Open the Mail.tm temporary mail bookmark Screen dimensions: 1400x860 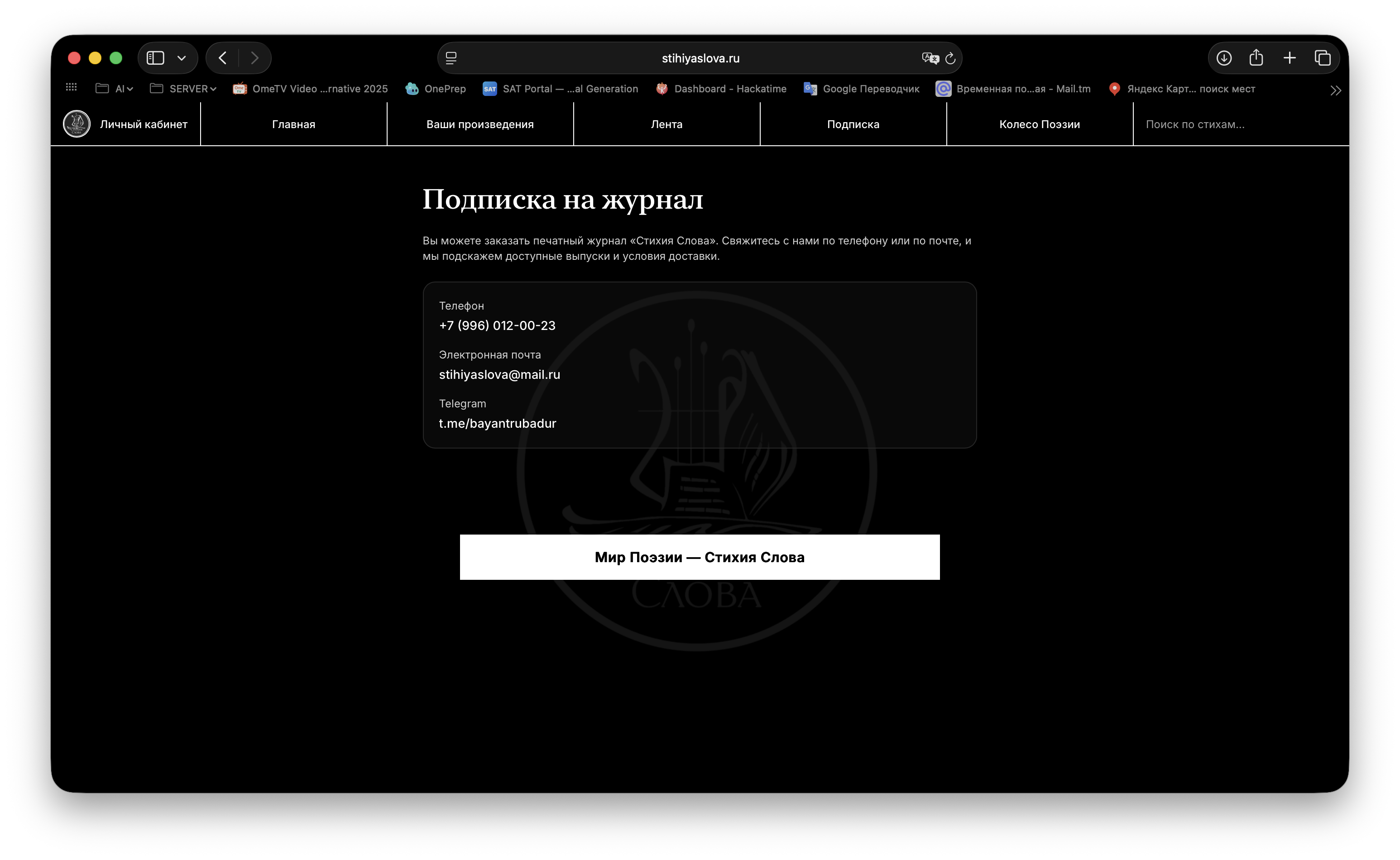coord(1013,89)
